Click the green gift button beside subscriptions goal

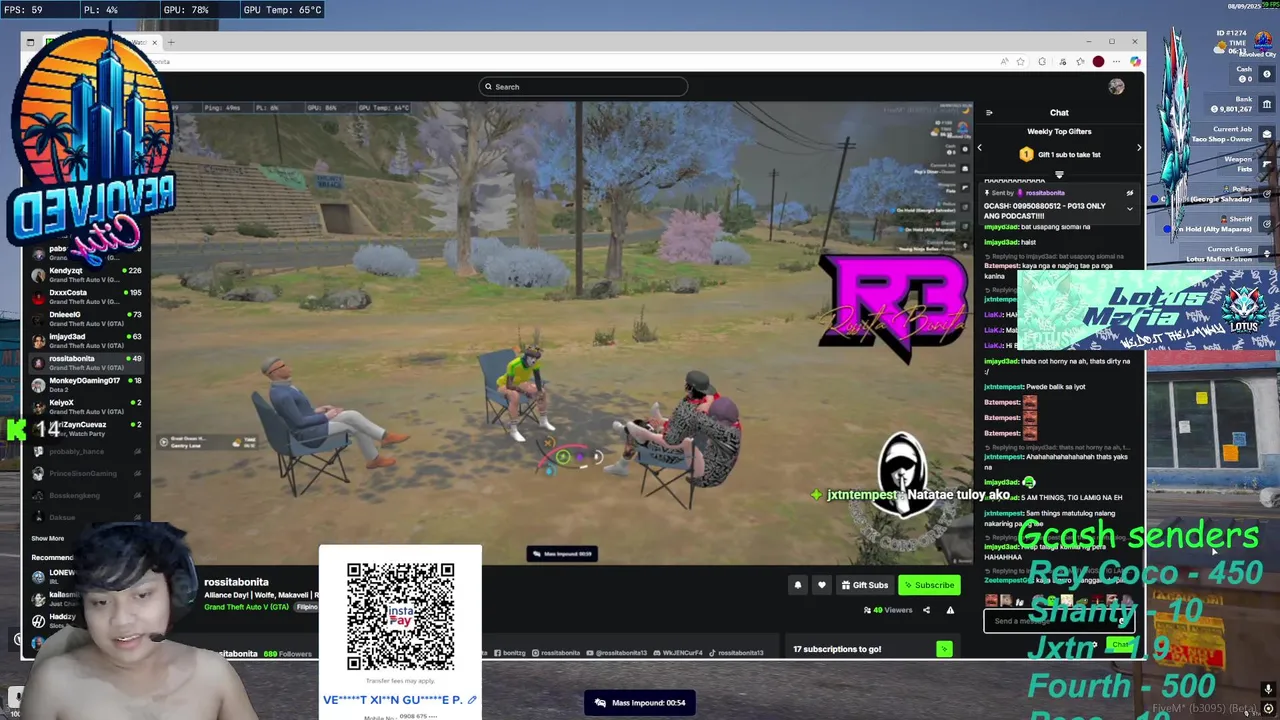944,649
